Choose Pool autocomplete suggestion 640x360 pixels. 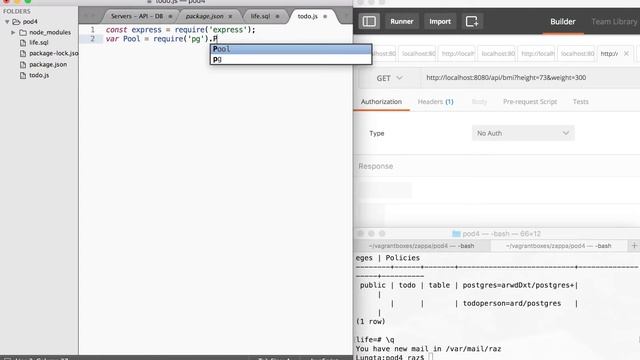(x=291, y=49)
